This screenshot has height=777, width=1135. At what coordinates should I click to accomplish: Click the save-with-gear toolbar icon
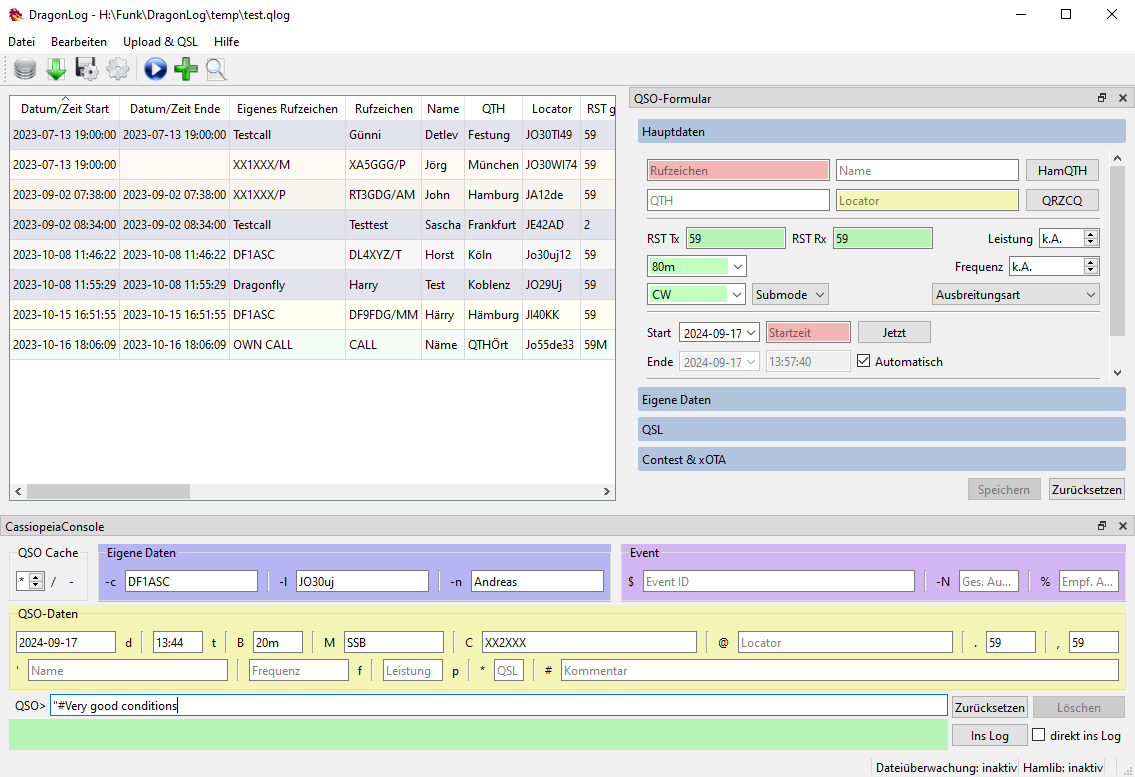86,70
